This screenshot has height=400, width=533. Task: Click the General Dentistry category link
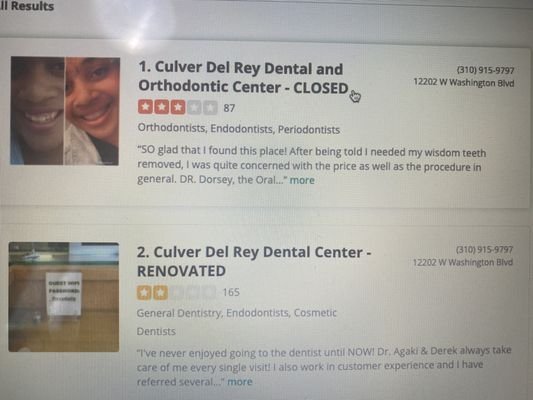(x=179, y=313)
